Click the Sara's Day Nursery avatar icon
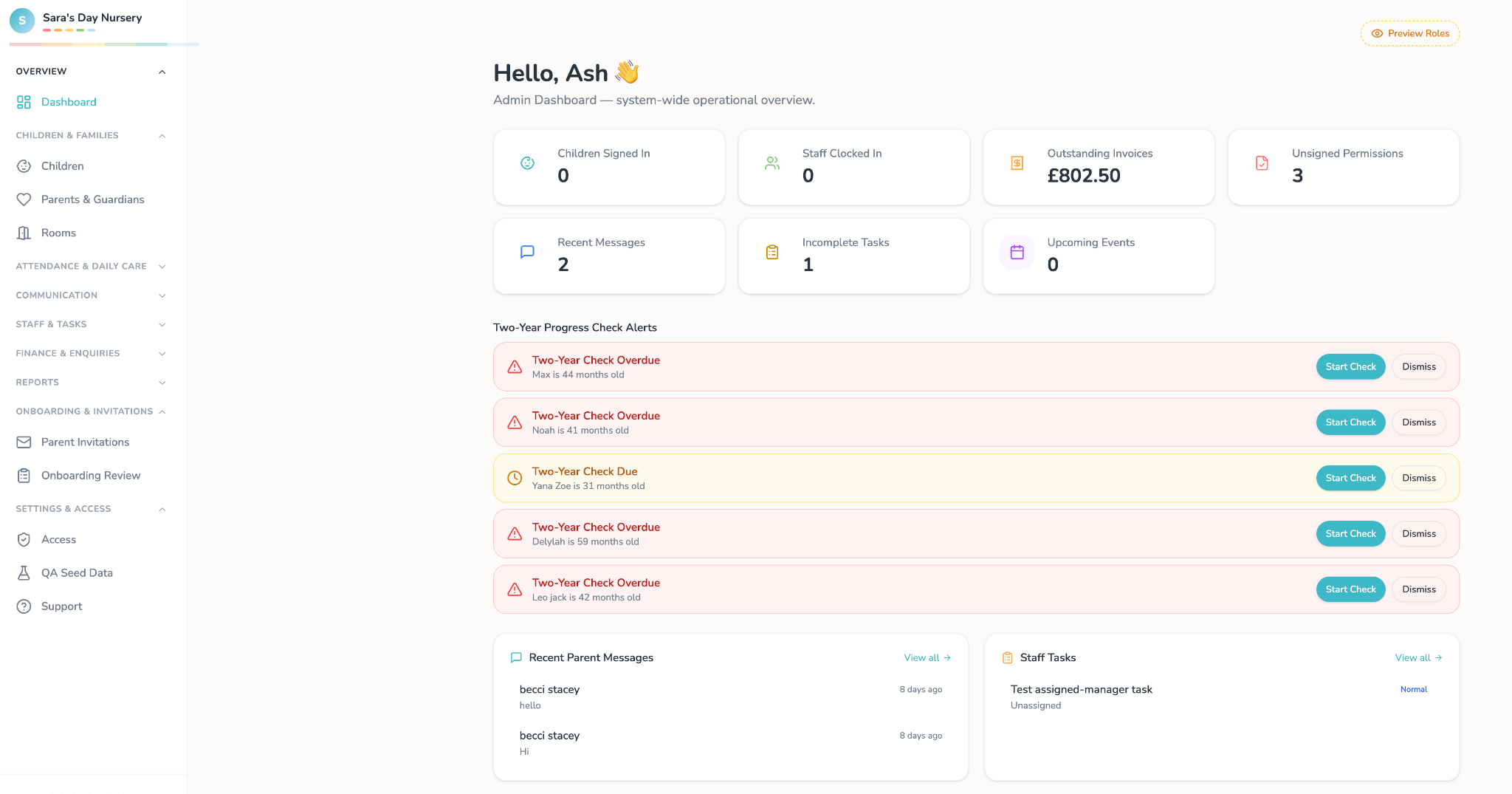Screen dimensions: 1512x794 (22, 21)
